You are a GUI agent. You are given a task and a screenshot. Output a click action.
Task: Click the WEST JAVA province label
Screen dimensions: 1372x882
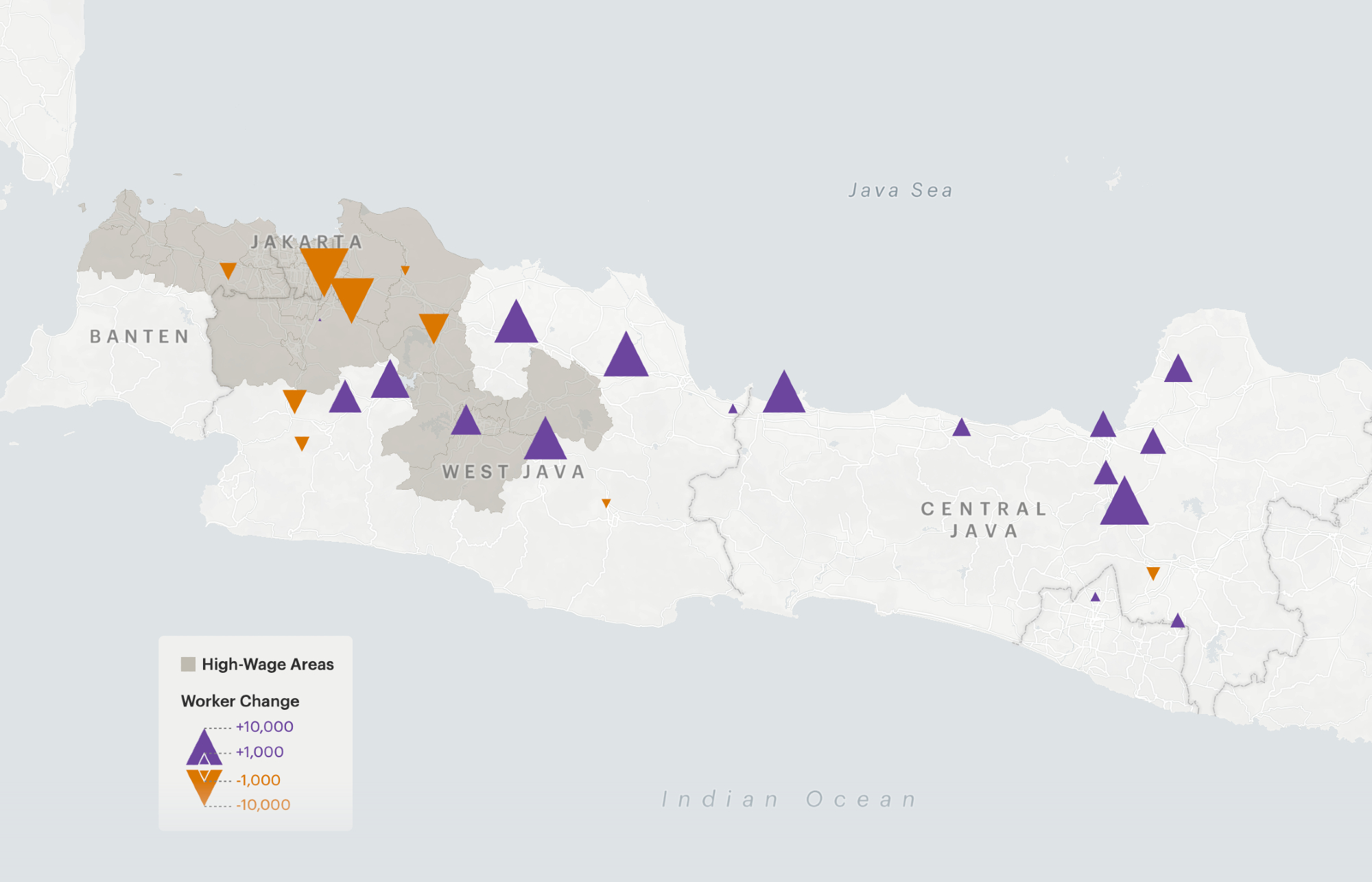514,472
